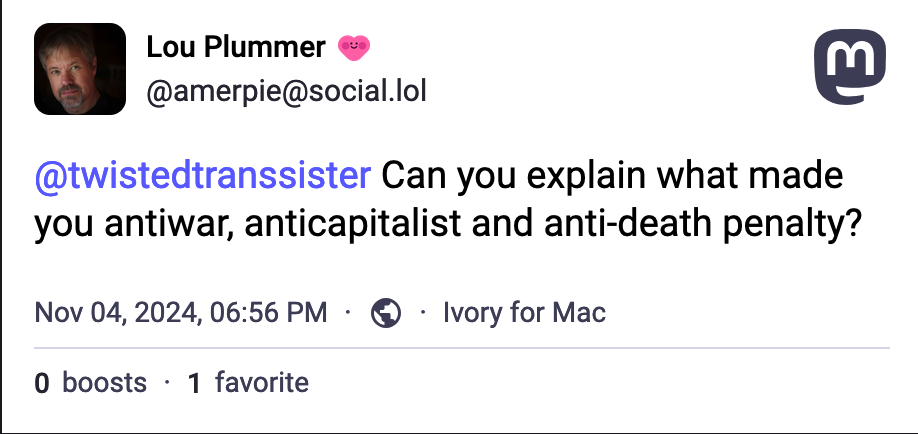Open Lou Plummer's profile photo

(x=80, y=68)
